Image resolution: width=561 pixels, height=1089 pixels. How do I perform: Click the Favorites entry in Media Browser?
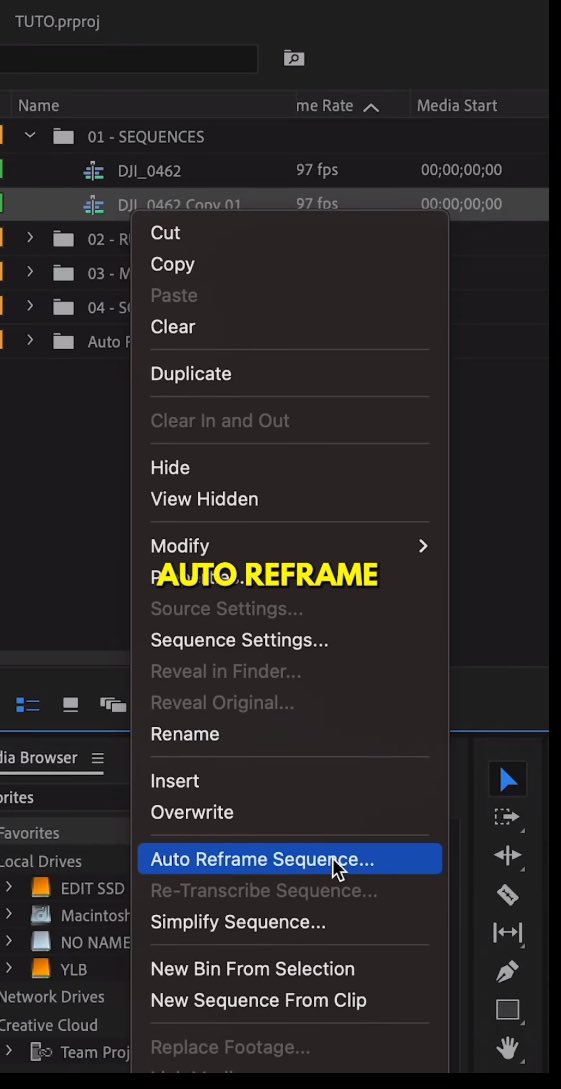pyautogui.click(x=29, y=832)
